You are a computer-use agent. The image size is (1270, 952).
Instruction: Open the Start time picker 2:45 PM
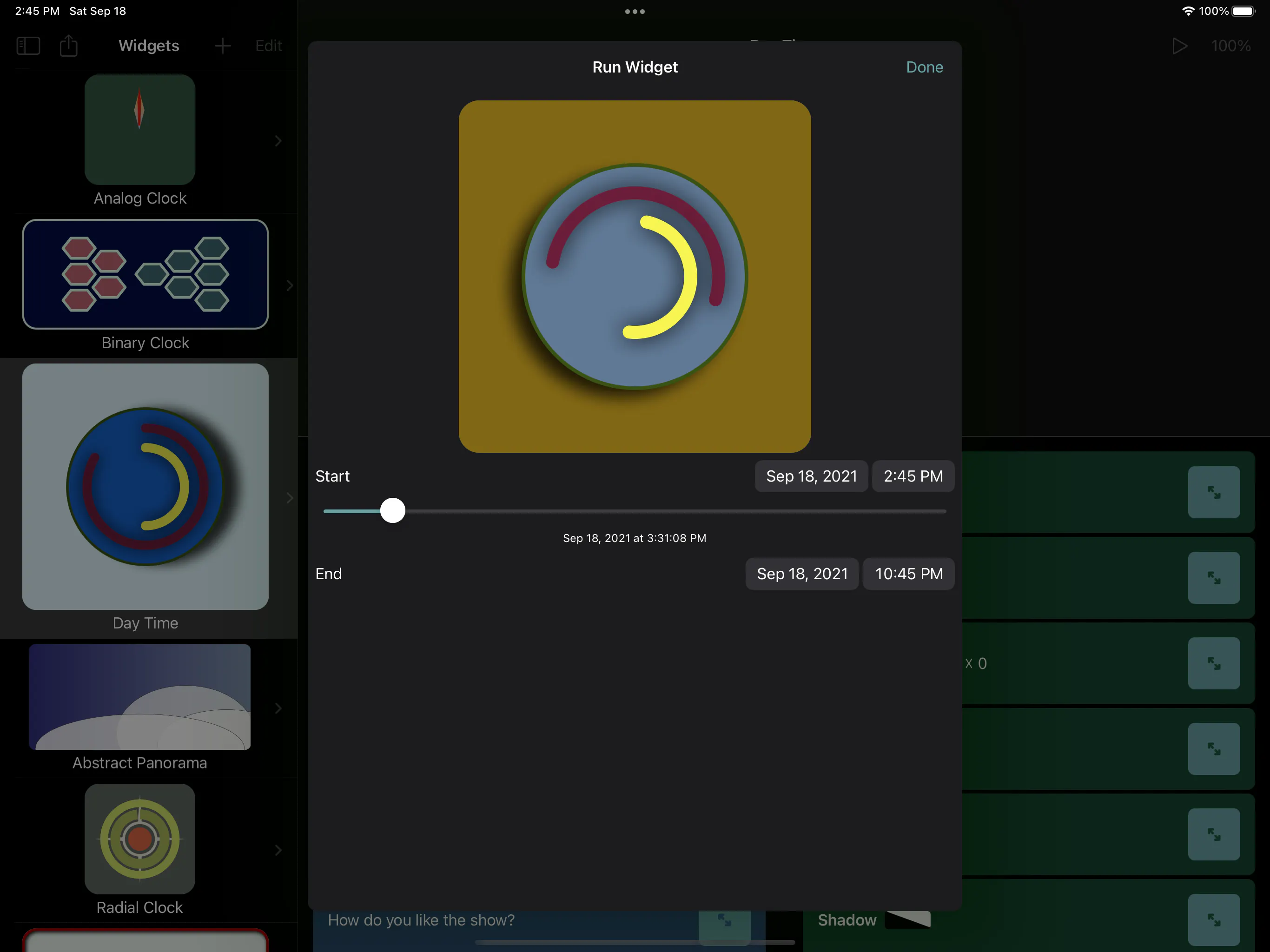click(x=913, y=476)
